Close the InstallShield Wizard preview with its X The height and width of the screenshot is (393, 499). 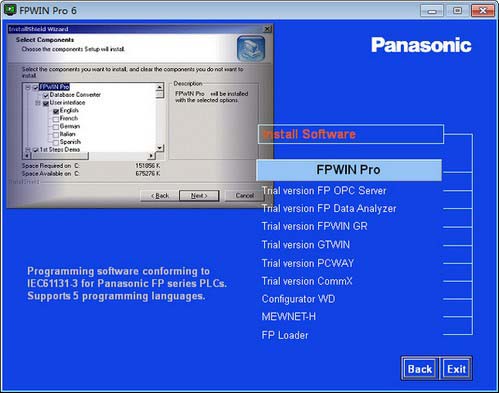pyautogui.click(x=267, y=29)
